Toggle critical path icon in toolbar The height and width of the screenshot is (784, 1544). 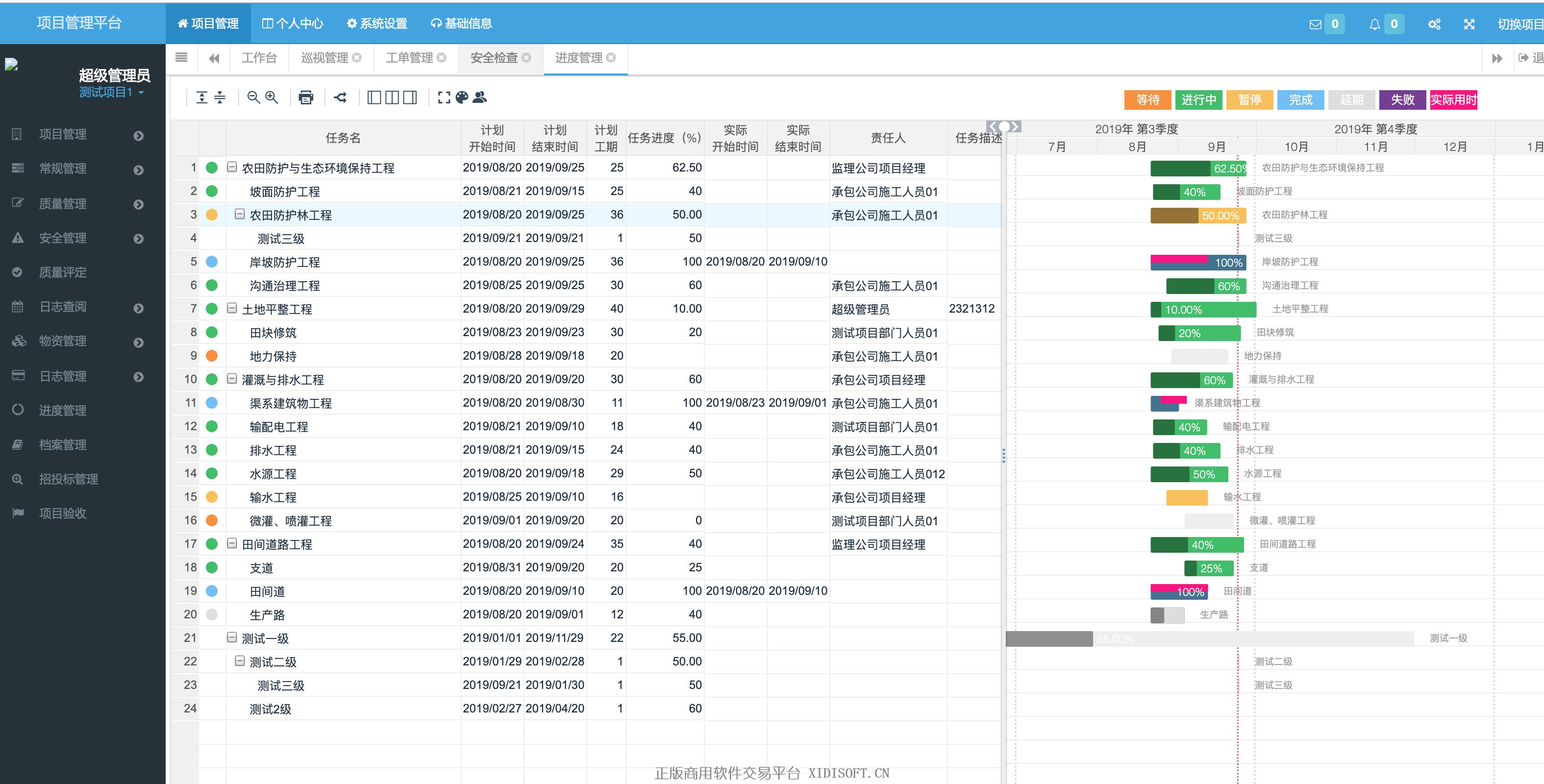coord(341,97)
